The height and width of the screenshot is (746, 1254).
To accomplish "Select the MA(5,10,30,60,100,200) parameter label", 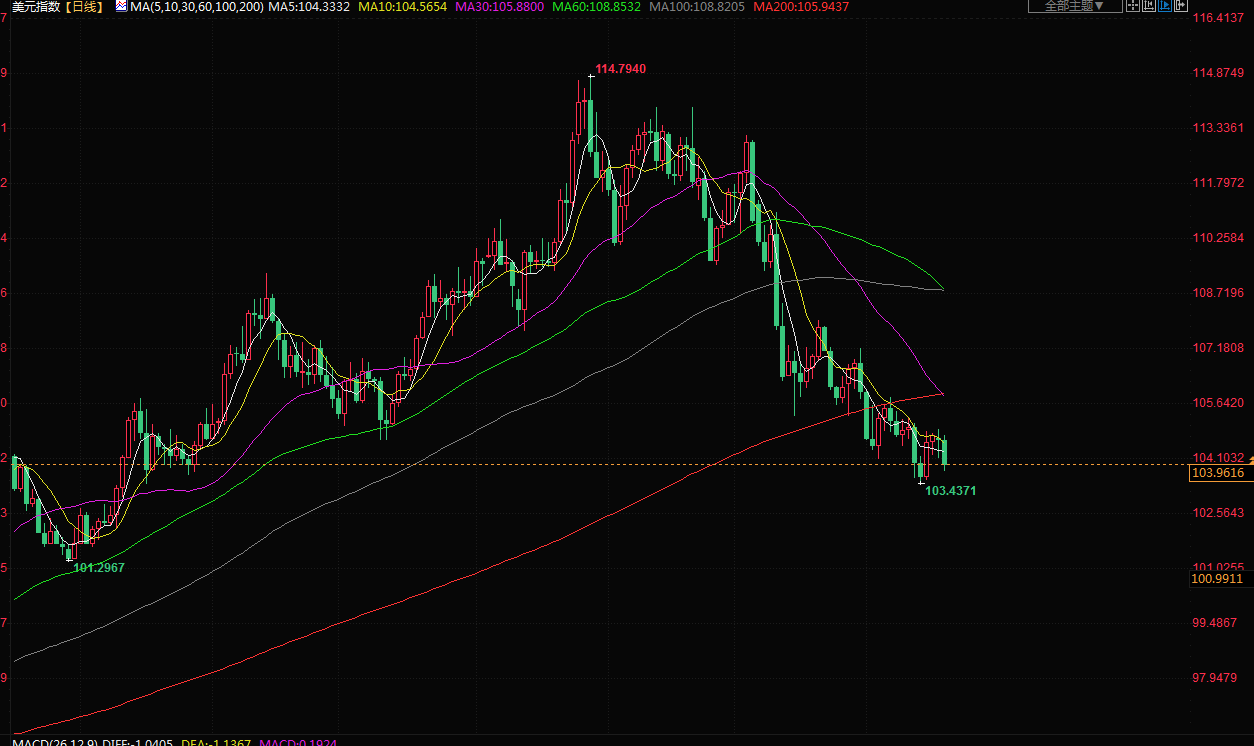I will [197, 6].
